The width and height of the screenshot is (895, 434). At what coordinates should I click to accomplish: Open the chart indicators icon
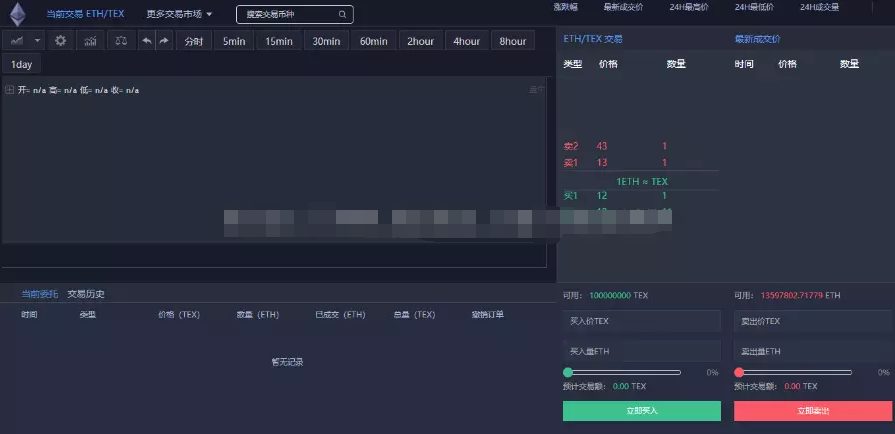[91, 41]
